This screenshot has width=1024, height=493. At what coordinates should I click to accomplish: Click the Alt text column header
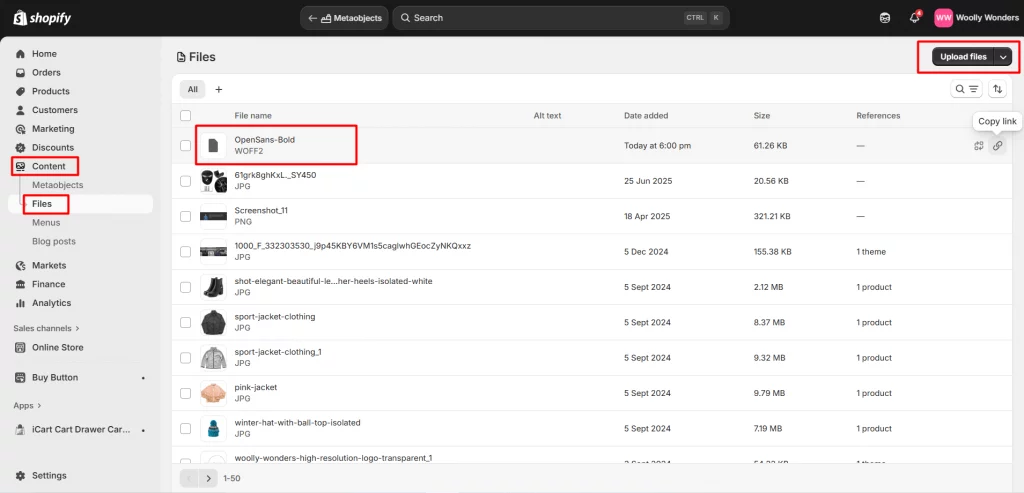547,116
